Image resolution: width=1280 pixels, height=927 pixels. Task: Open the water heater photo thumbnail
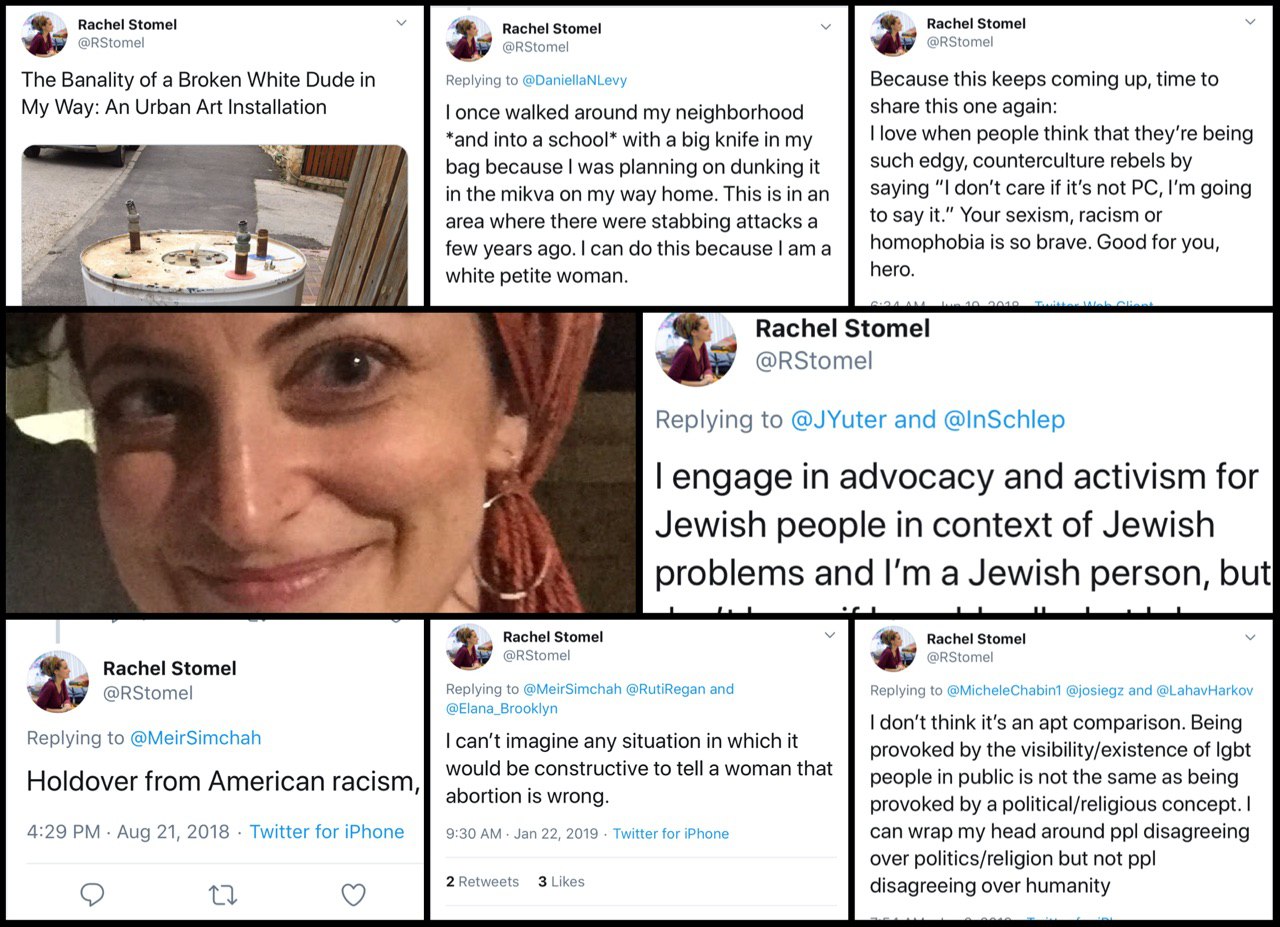215,225
